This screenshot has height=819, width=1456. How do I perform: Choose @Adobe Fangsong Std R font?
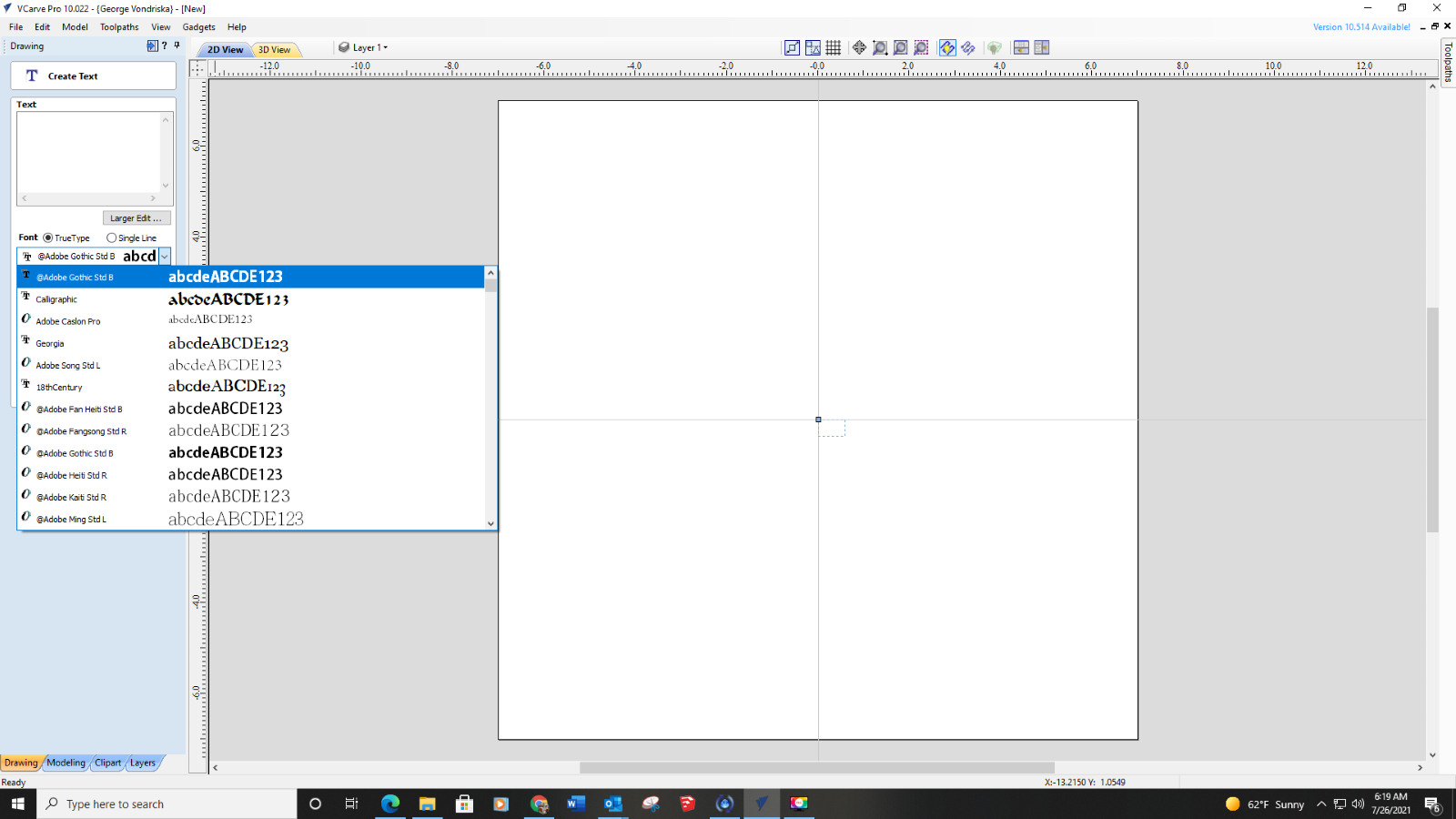pyautogui.click(x=251, y=430)
